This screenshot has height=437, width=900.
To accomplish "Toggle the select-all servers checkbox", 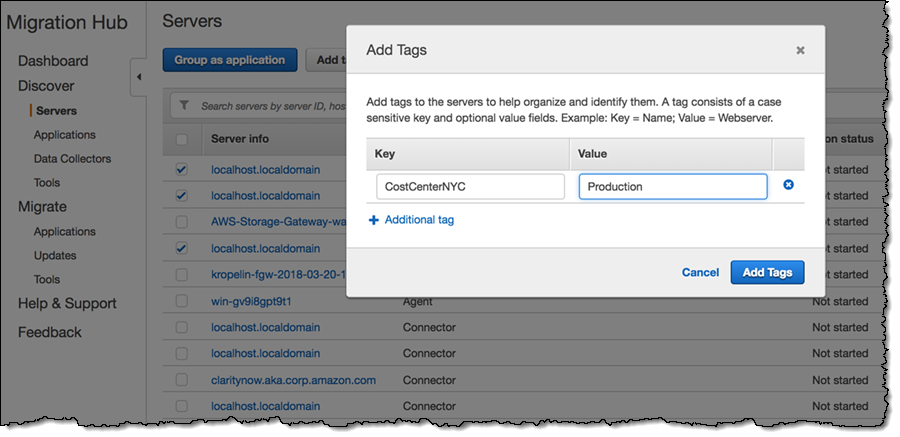I will click(x=181, y=139).
